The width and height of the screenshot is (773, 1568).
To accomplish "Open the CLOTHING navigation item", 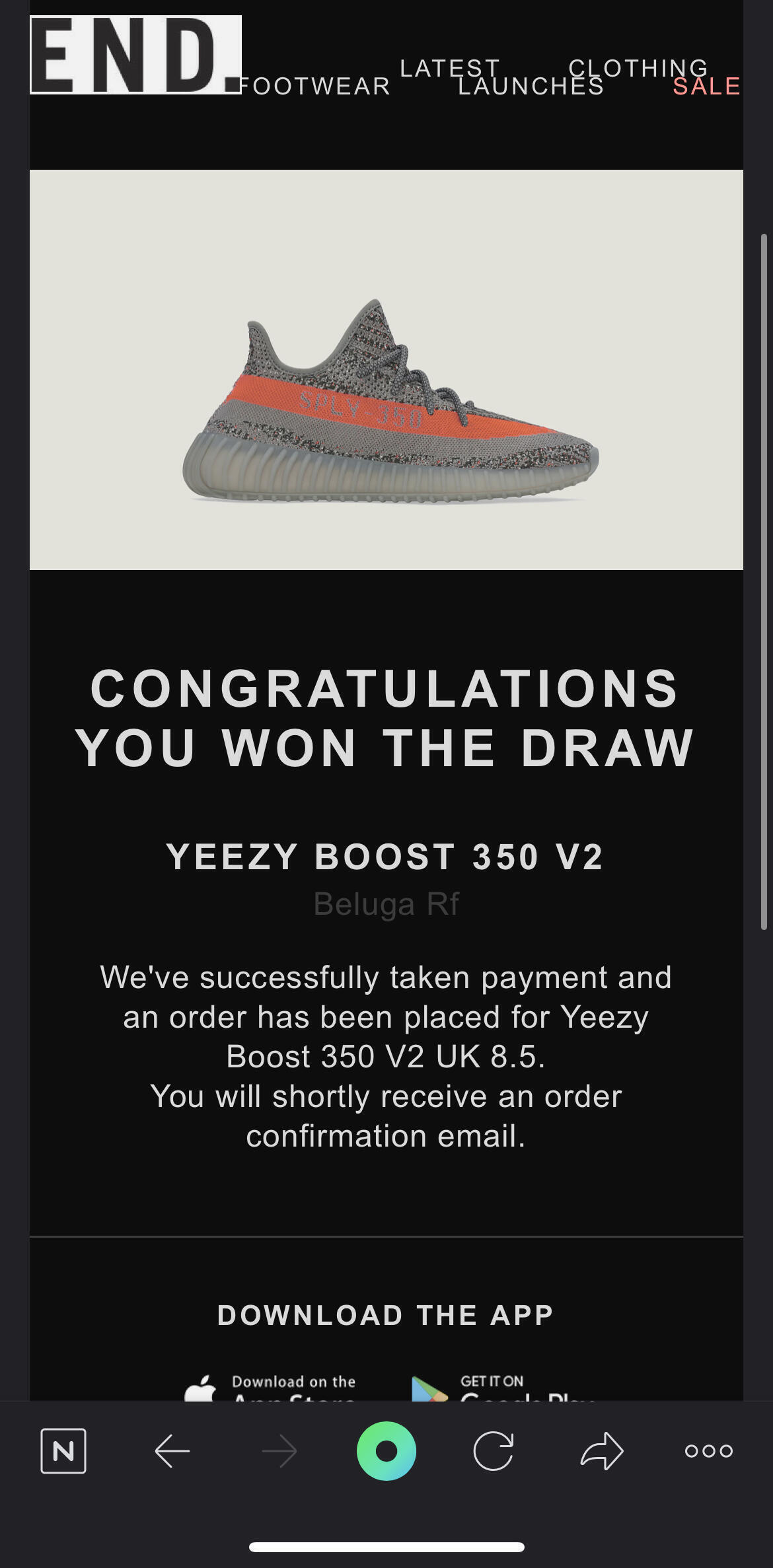I will coord(638,68).
